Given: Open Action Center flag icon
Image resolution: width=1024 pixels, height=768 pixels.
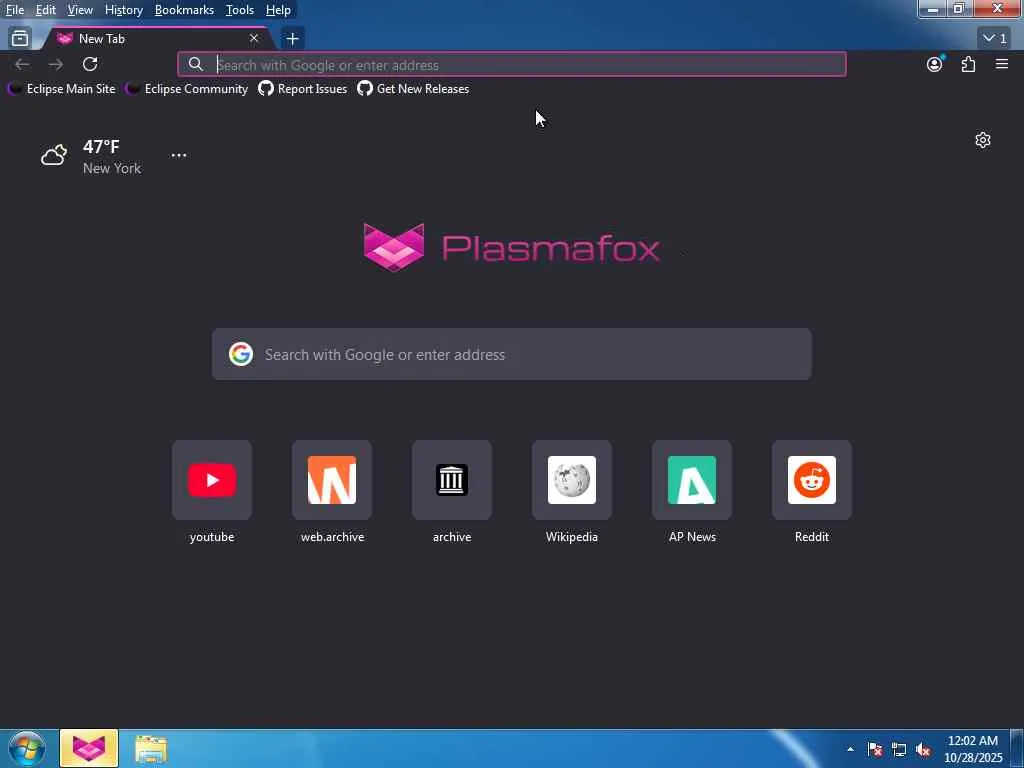Looking at the screenshot, I should tap(875, 749).
